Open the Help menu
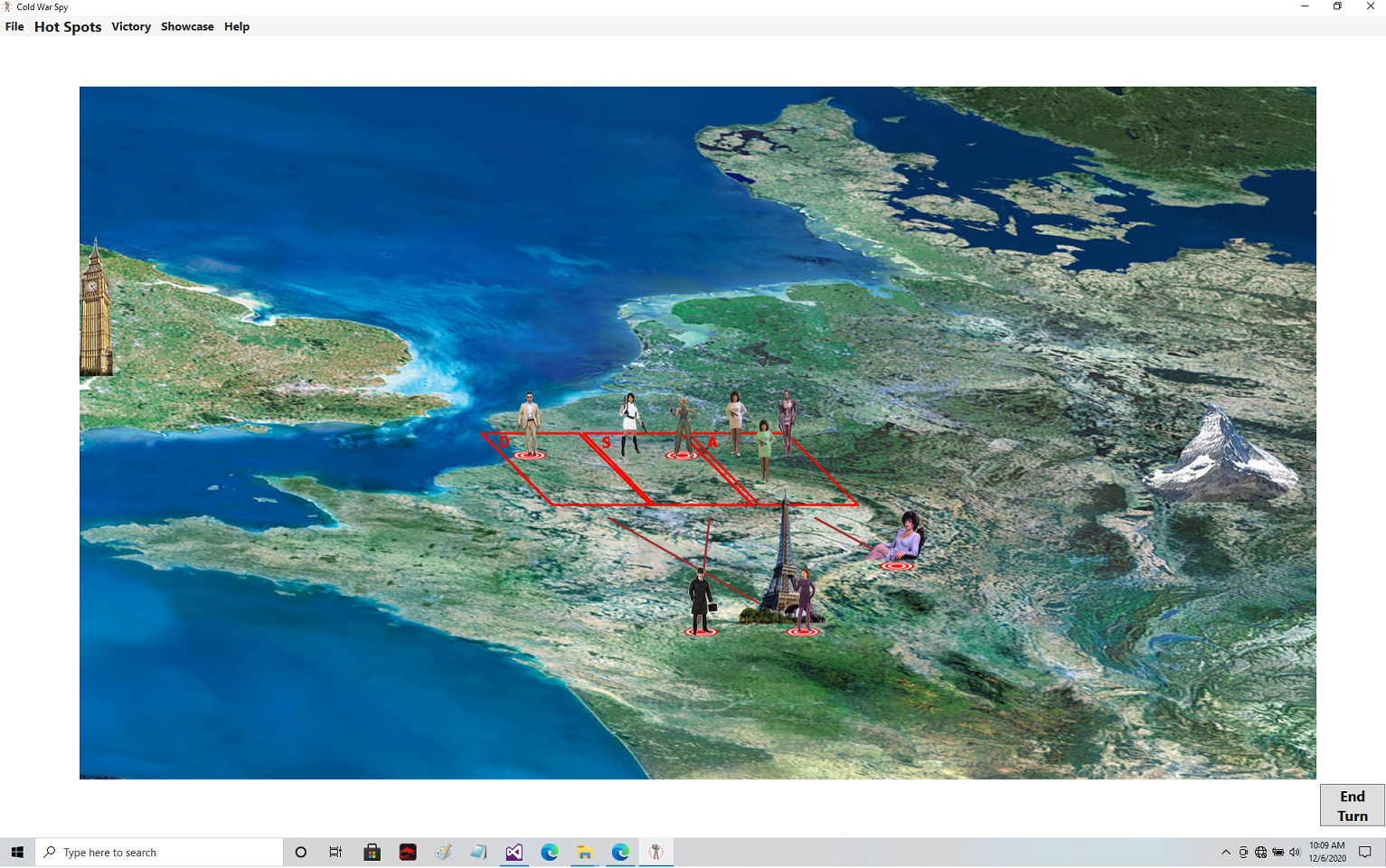 [x=237, y=26]
